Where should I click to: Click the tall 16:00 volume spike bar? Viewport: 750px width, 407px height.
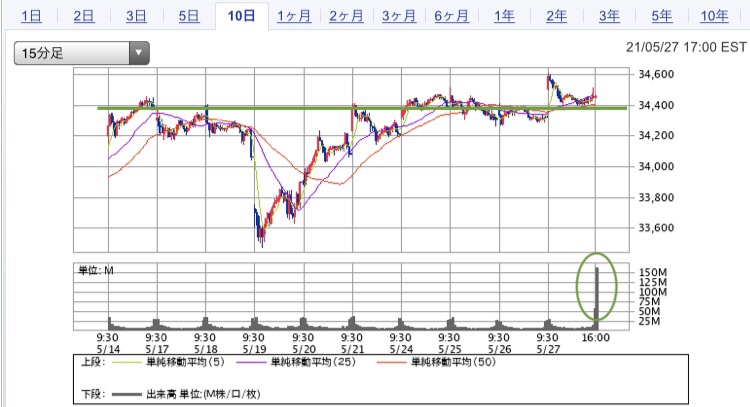597,298
